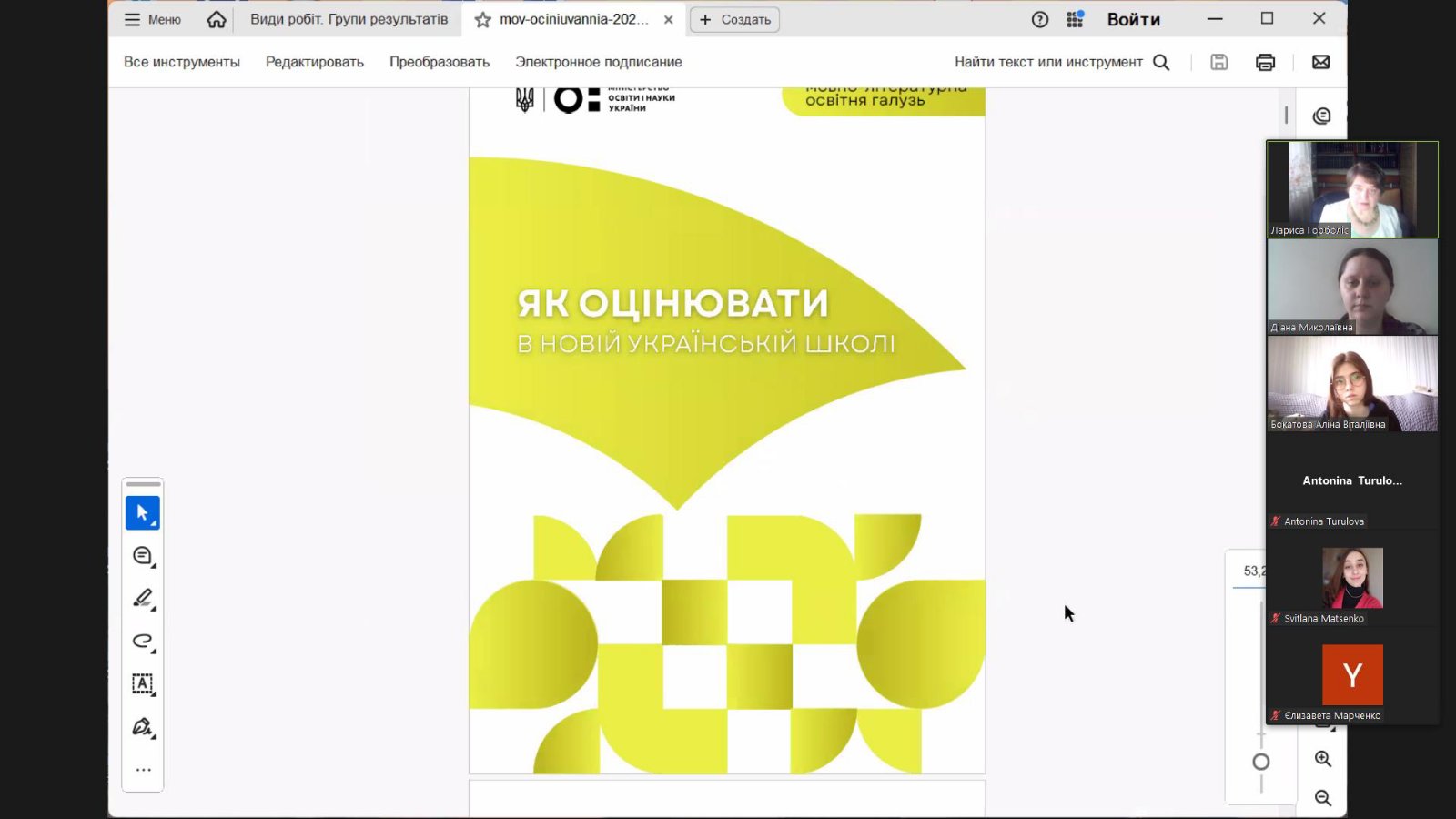
Task: Star the mov-ociniuvannia document tab
Action: (483, 19)
